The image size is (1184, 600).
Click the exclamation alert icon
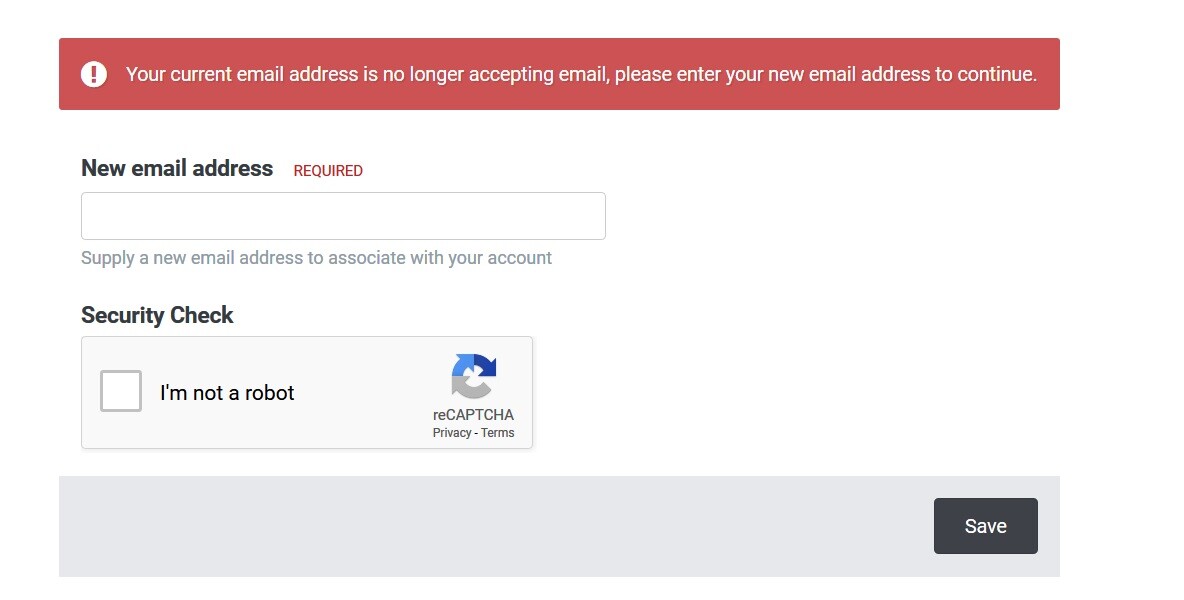click(x=94, y=74)
